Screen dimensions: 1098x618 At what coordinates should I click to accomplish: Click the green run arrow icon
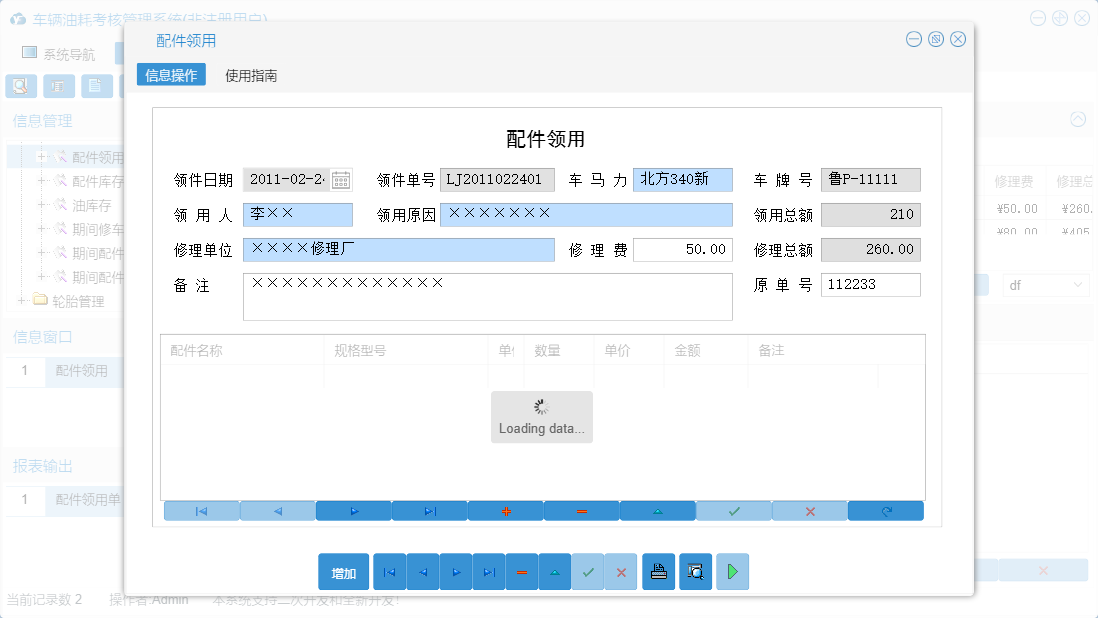(731, 571)
